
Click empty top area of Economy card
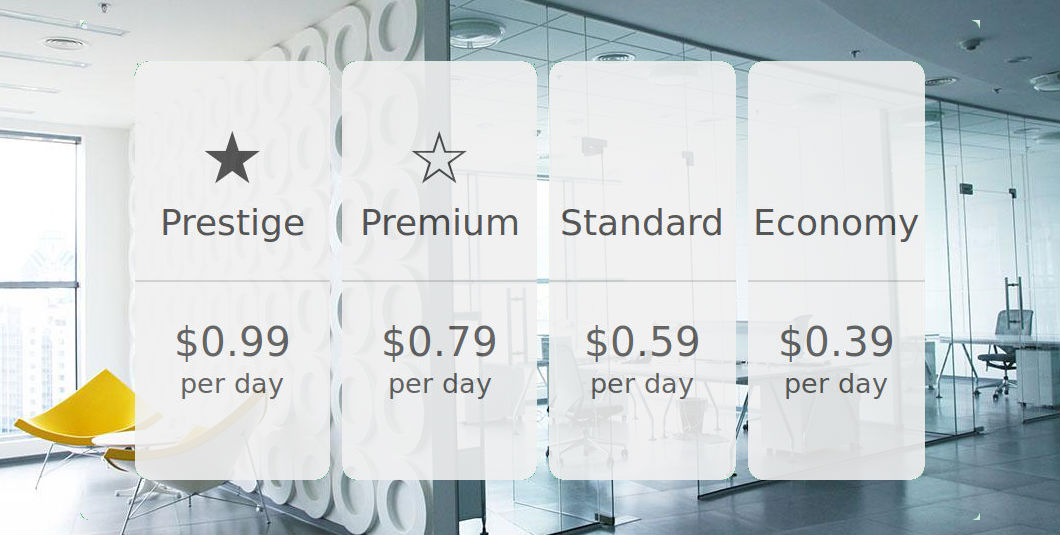tap(836, 129)
